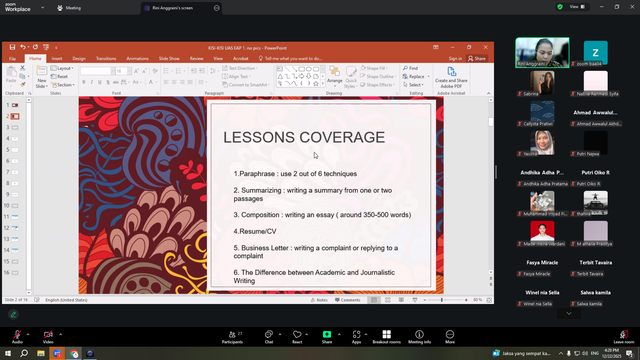Toggle Underline formatting
Screen dimensions: 640x360
coord(100,82)
